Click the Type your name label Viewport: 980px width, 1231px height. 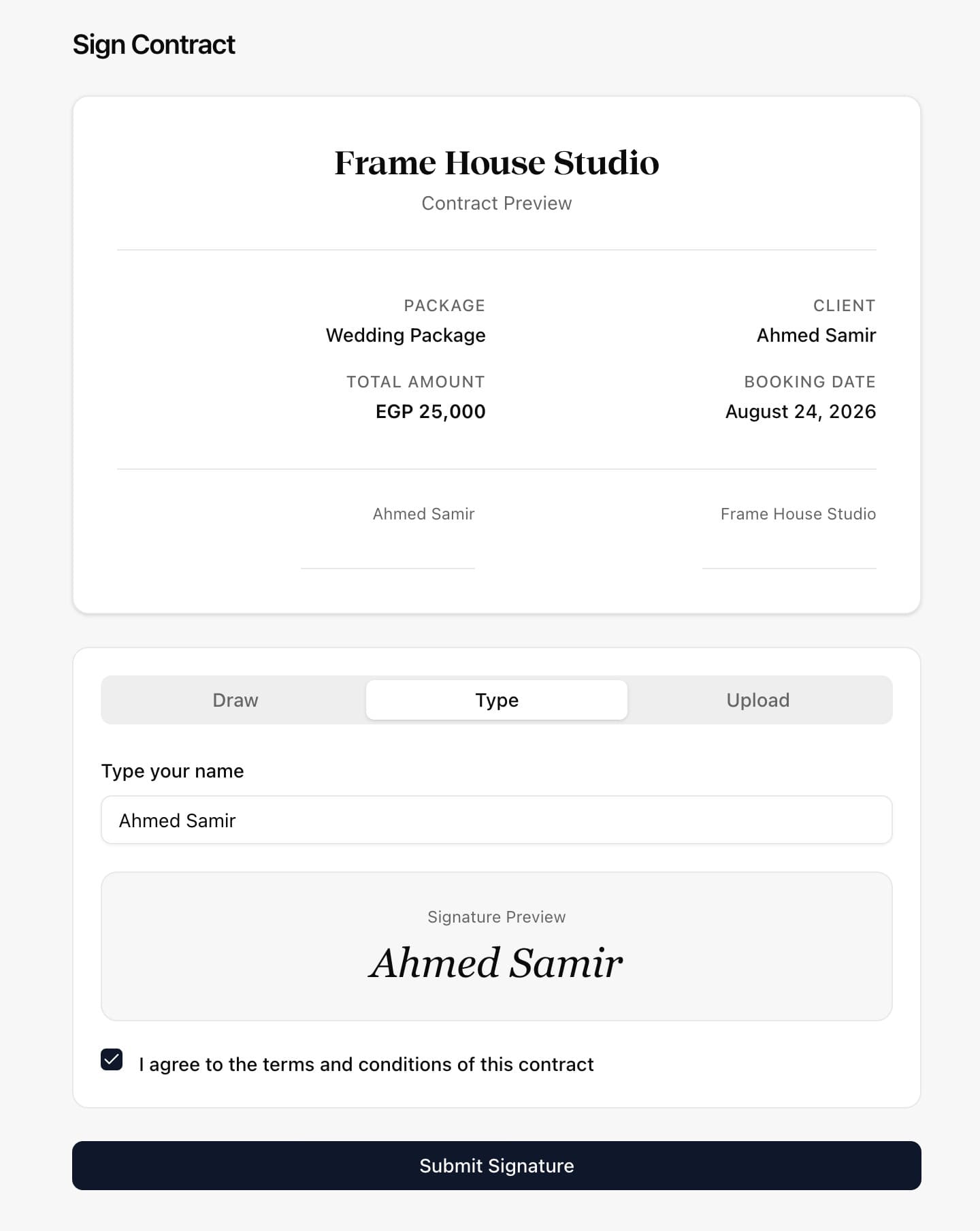pyautogui.click(x=173, y=771)
